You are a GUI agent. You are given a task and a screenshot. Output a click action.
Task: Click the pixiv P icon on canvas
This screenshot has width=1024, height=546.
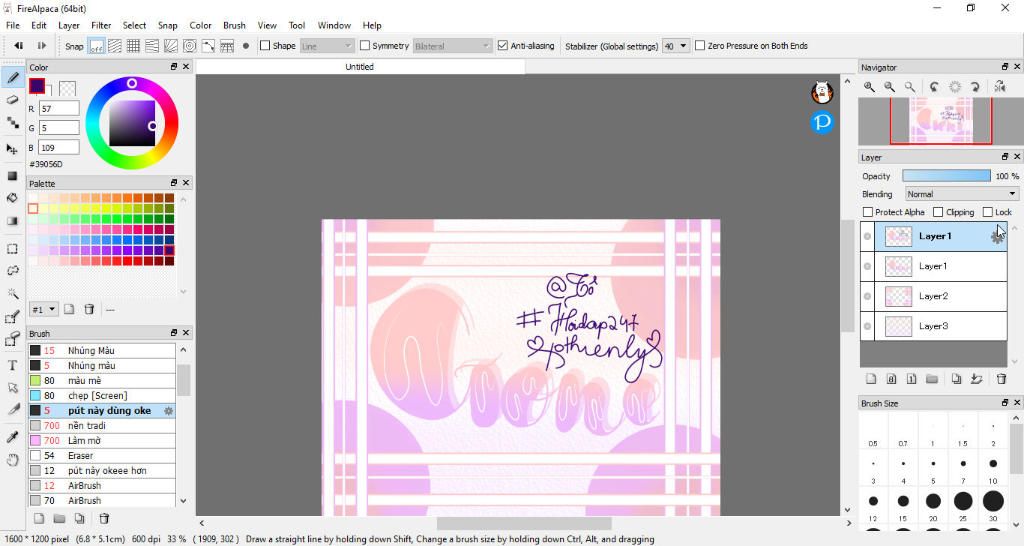point(822,121)
